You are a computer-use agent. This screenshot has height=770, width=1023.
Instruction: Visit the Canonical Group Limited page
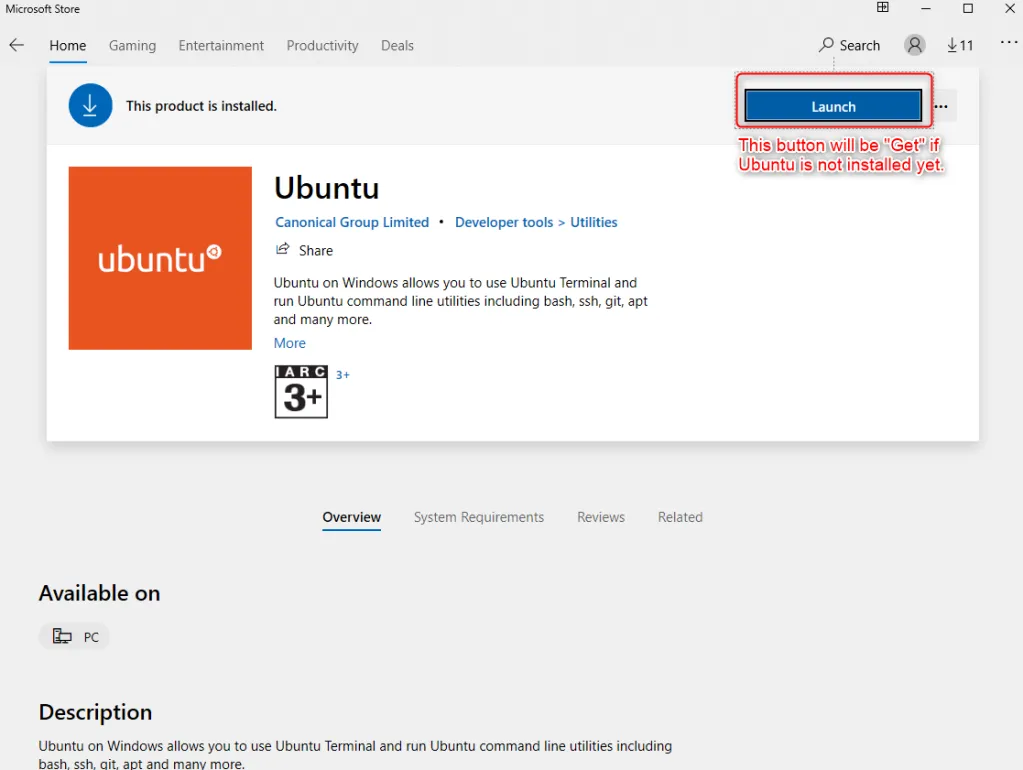[351, 222]
